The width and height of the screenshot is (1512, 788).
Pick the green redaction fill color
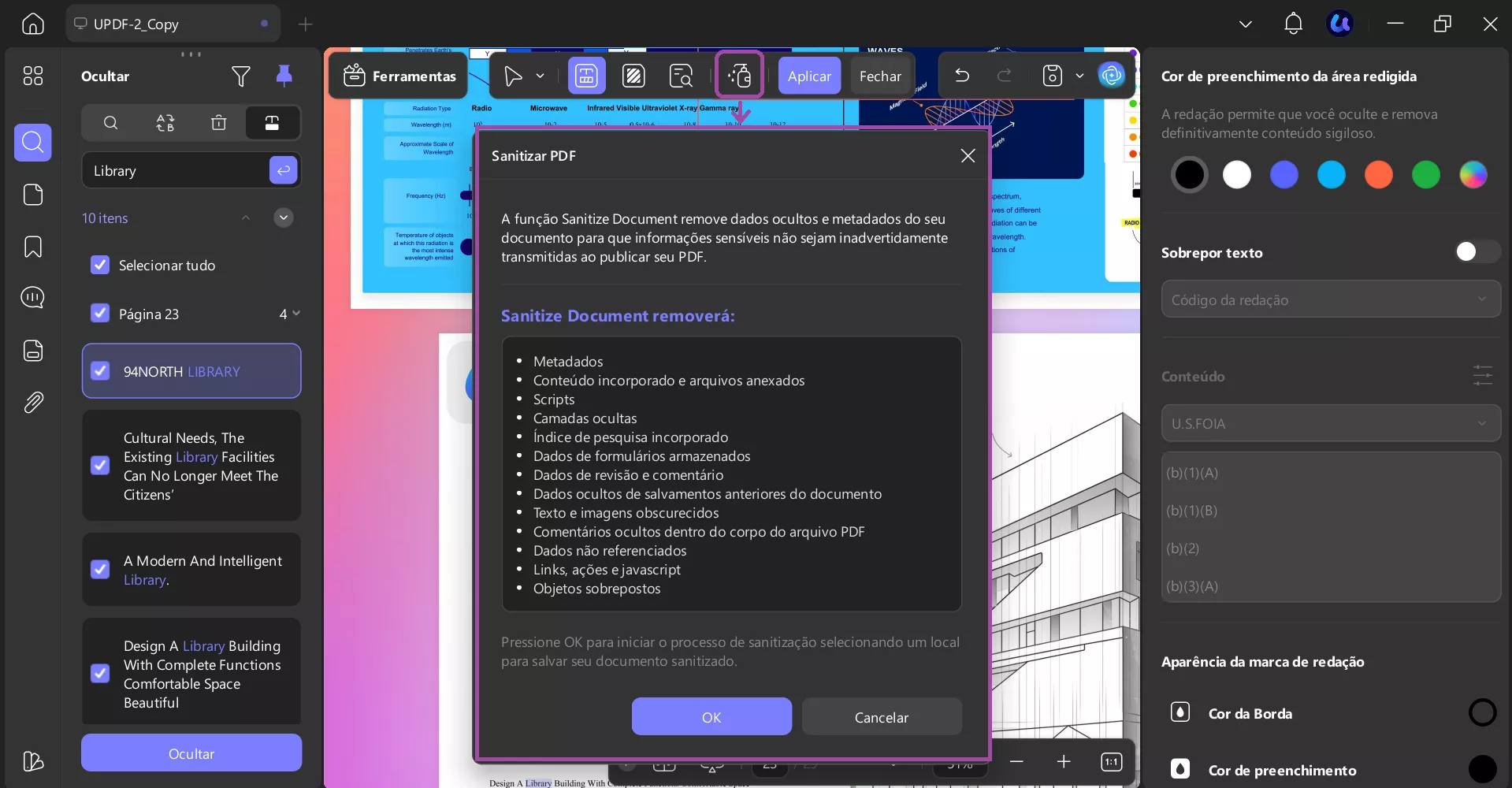1425,174
